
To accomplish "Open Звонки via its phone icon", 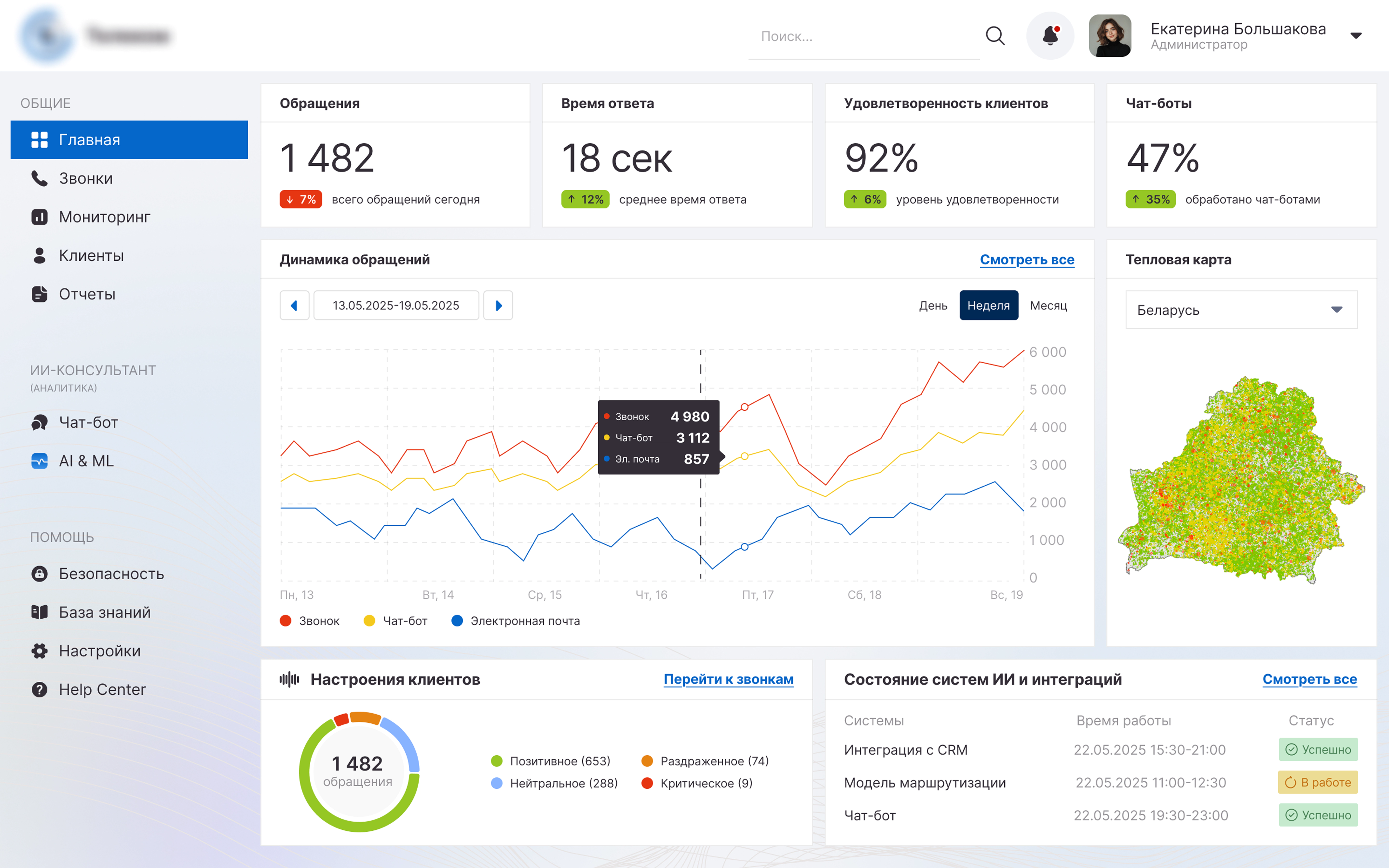I will pos(39,178).
